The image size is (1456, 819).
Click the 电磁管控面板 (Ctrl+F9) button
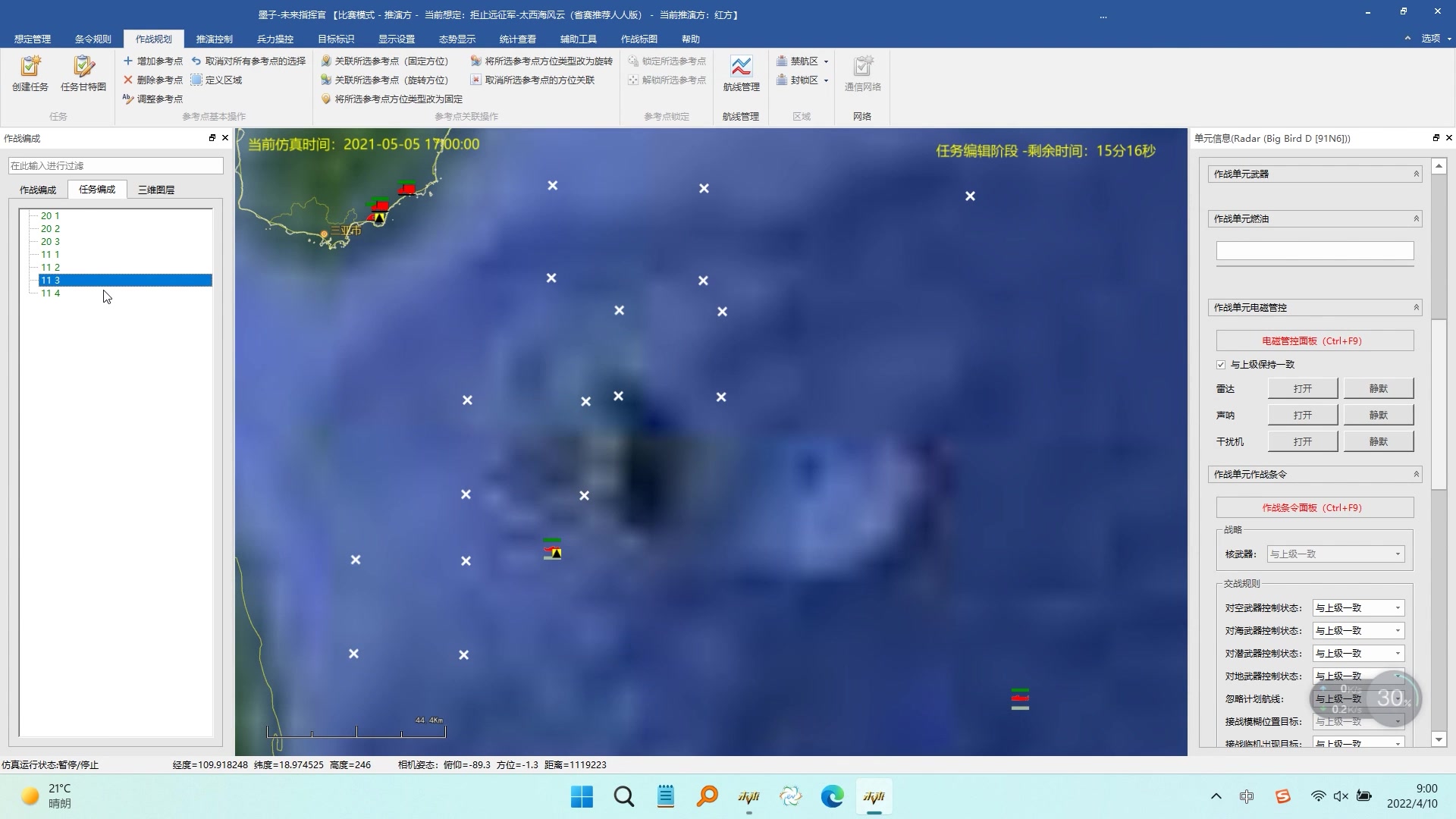[x=1315, y=341]
